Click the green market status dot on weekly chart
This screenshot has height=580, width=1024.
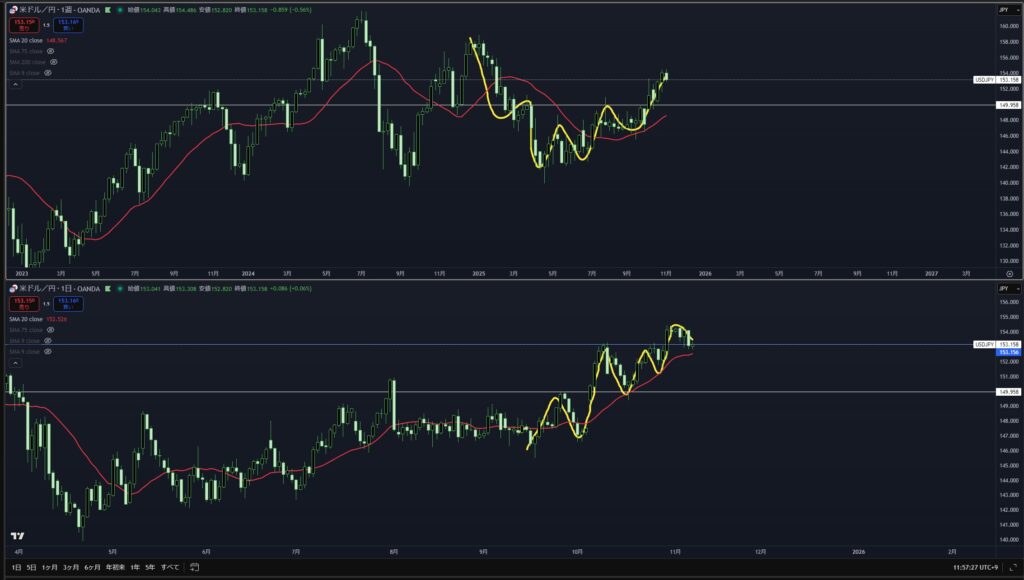122,8
